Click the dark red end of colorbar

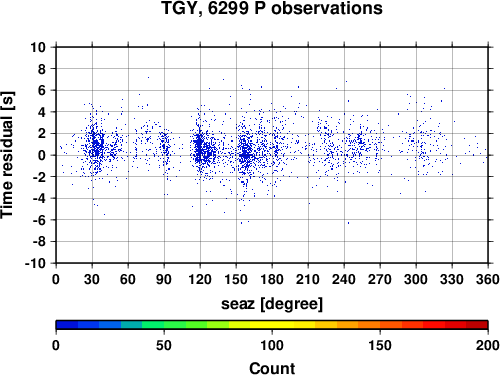(x=477, y=325)
